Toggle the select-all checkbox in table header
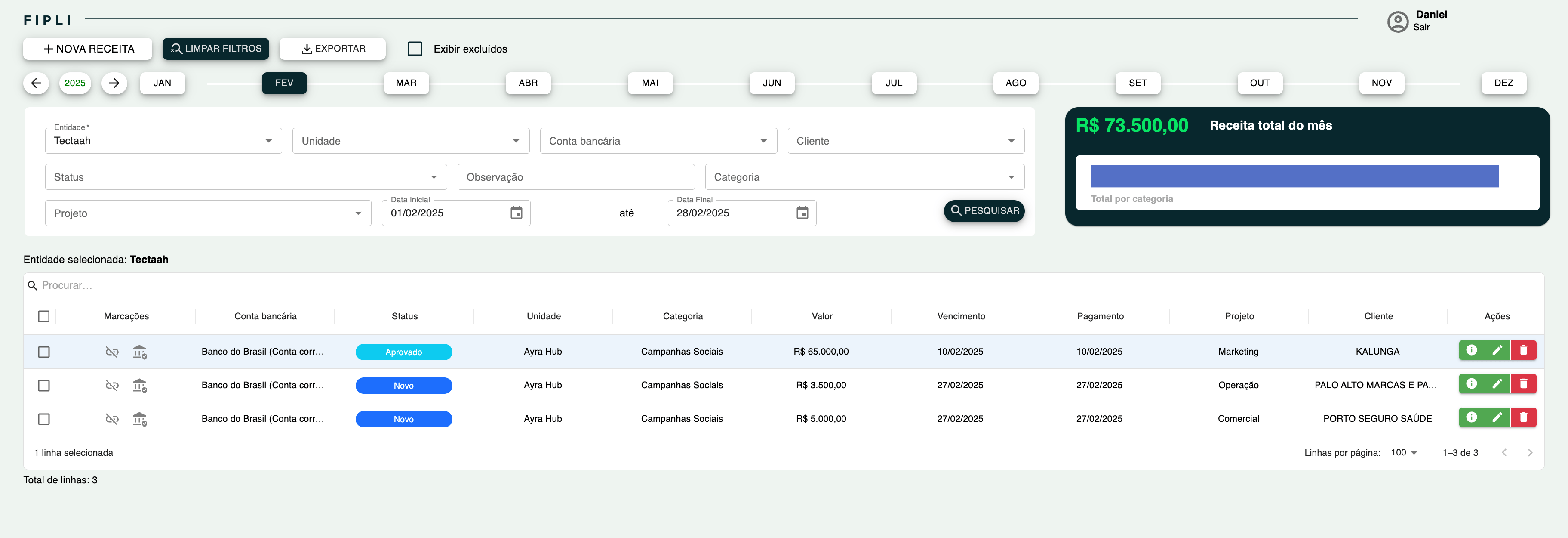Screen dimensions: 1568x538 coord(44,316)
